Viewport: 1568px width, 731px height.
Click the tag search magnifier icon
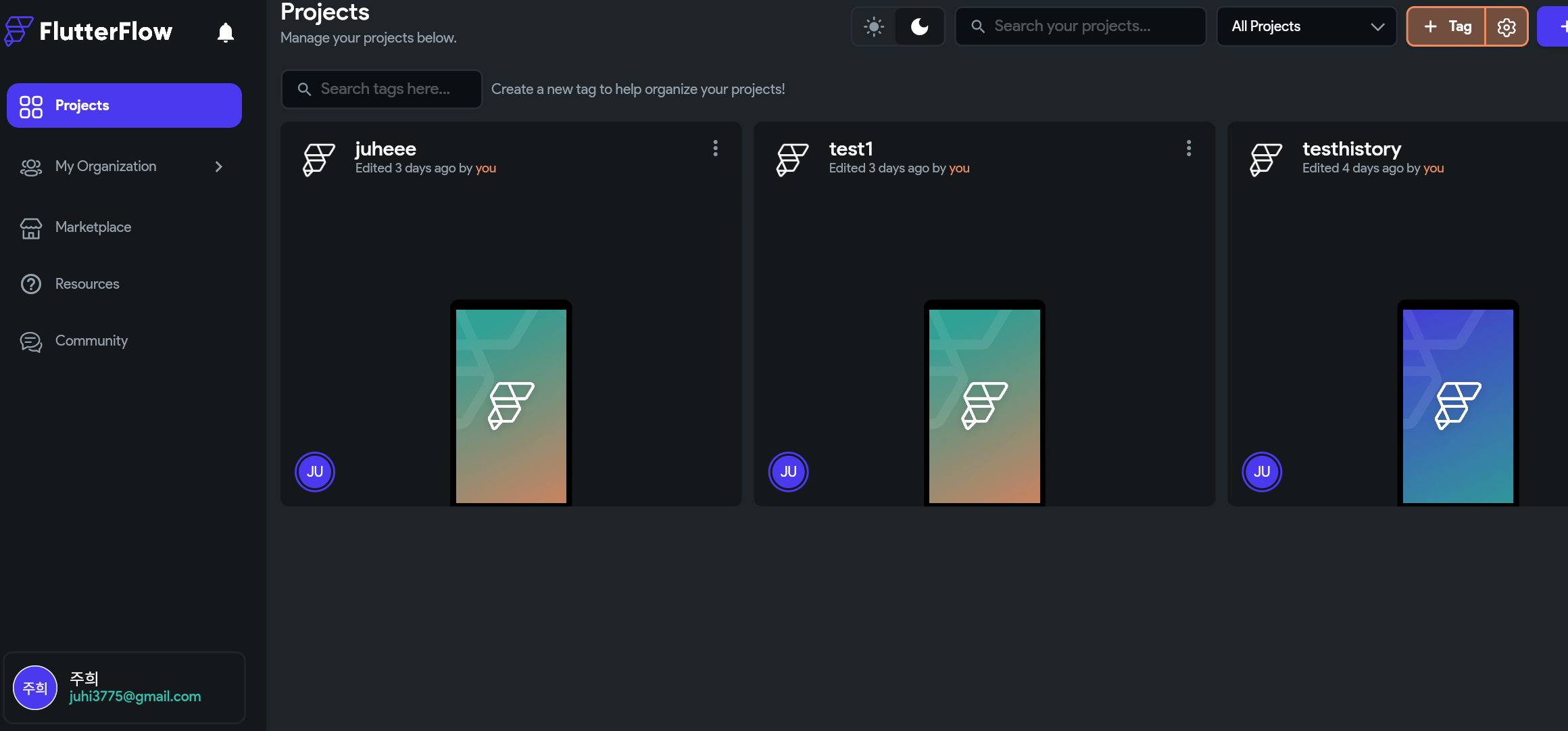(304, 89)
